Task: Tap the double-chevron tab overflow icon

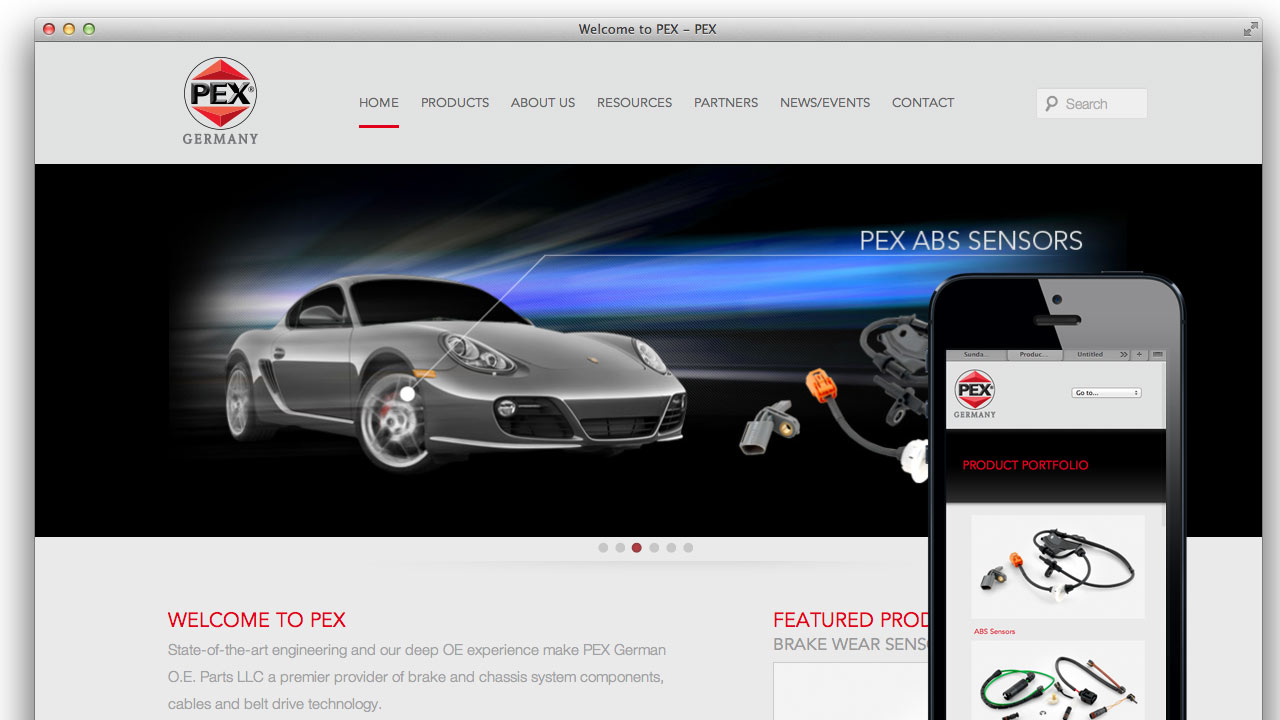Action: pyautogui.click(x=1123, y=354)
